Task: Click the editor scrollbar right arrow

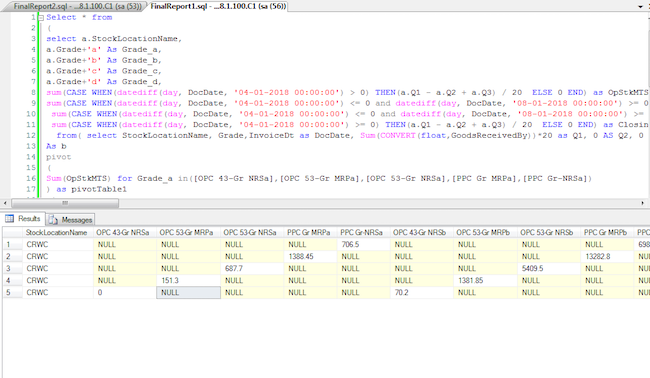Action: pyautogui.click(x=643, y=203)
